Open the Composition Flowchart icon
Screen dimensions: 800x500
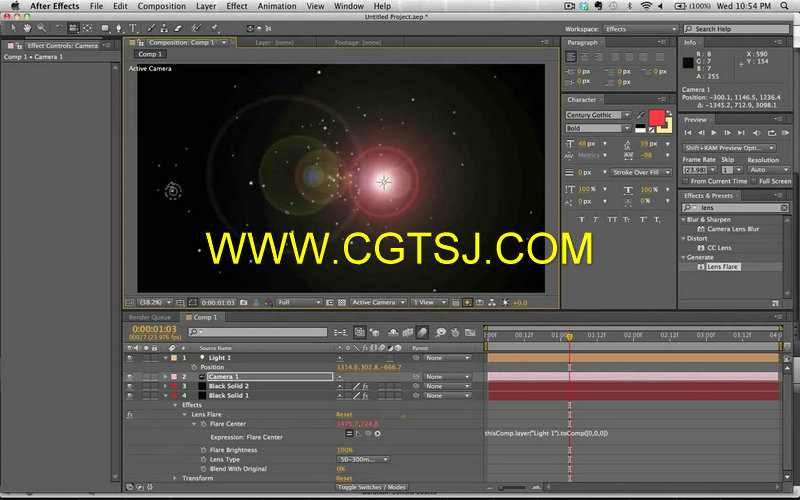pyautogui.click(x=492, y=303)
